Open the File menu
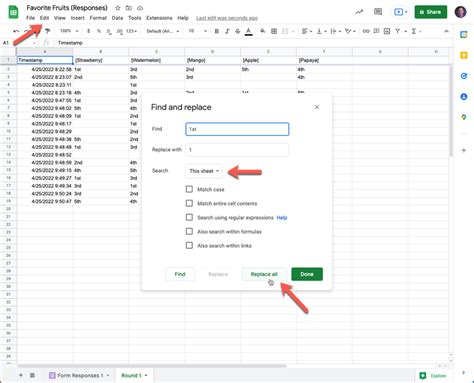Image resolution: width=474 pixels, height=383 pixels. point(30,18)
